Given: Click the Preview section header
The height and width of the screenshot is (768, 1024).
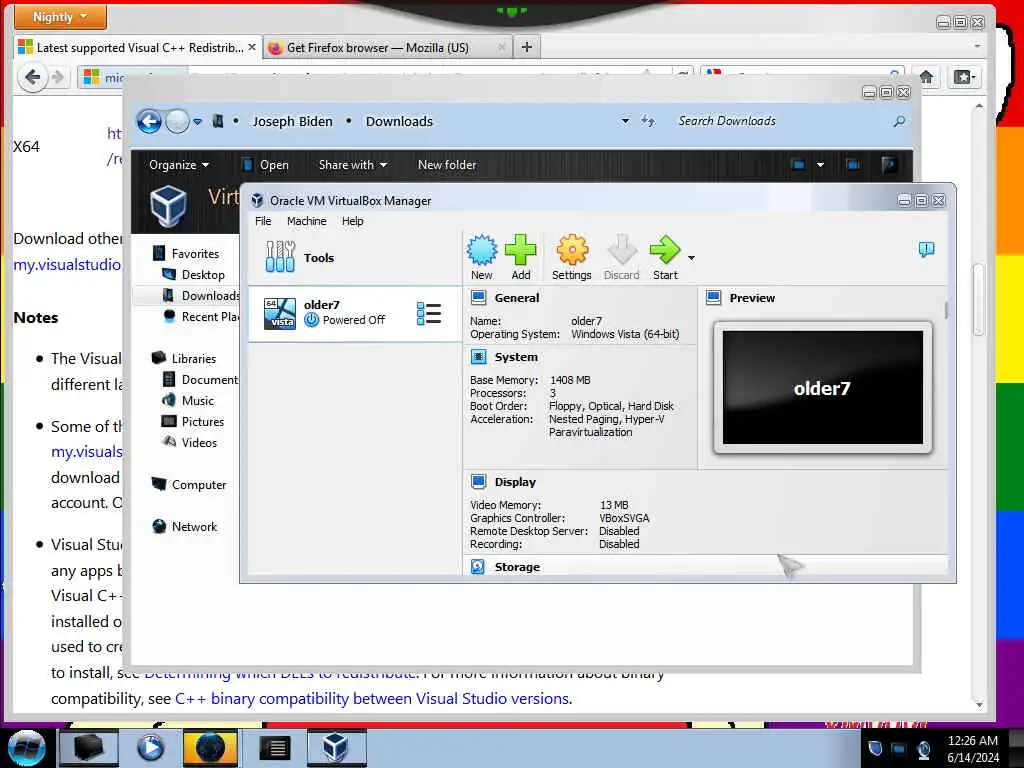Looking at the screenshot, I should pyautogui.click(x=752, y=298).
